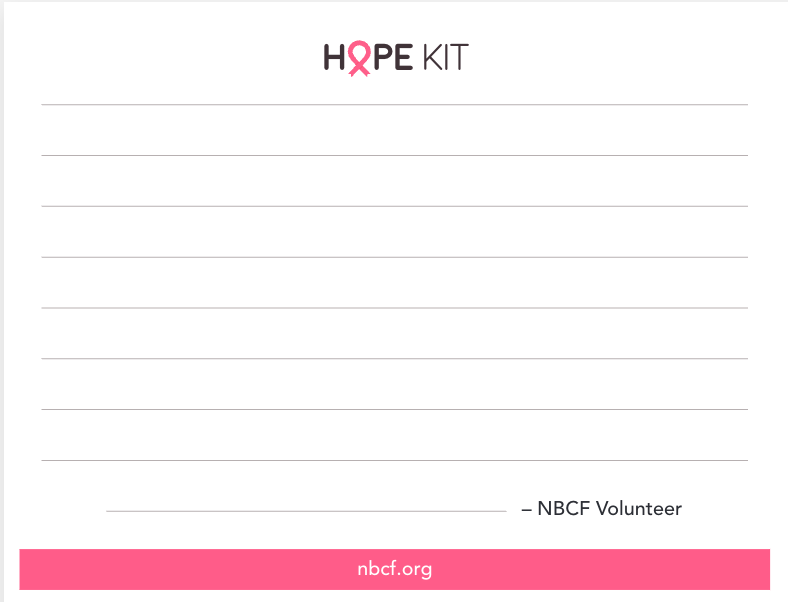
Task: Click the letter "E" in the HOPE logo
Action: (x=402, y=58)
